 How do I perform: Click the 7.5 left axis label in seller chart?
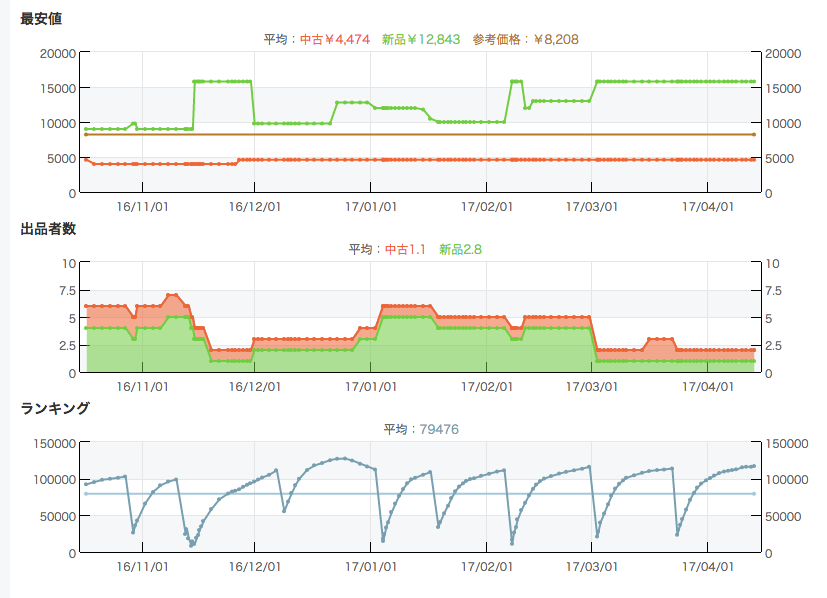click(x=66, y=291)
